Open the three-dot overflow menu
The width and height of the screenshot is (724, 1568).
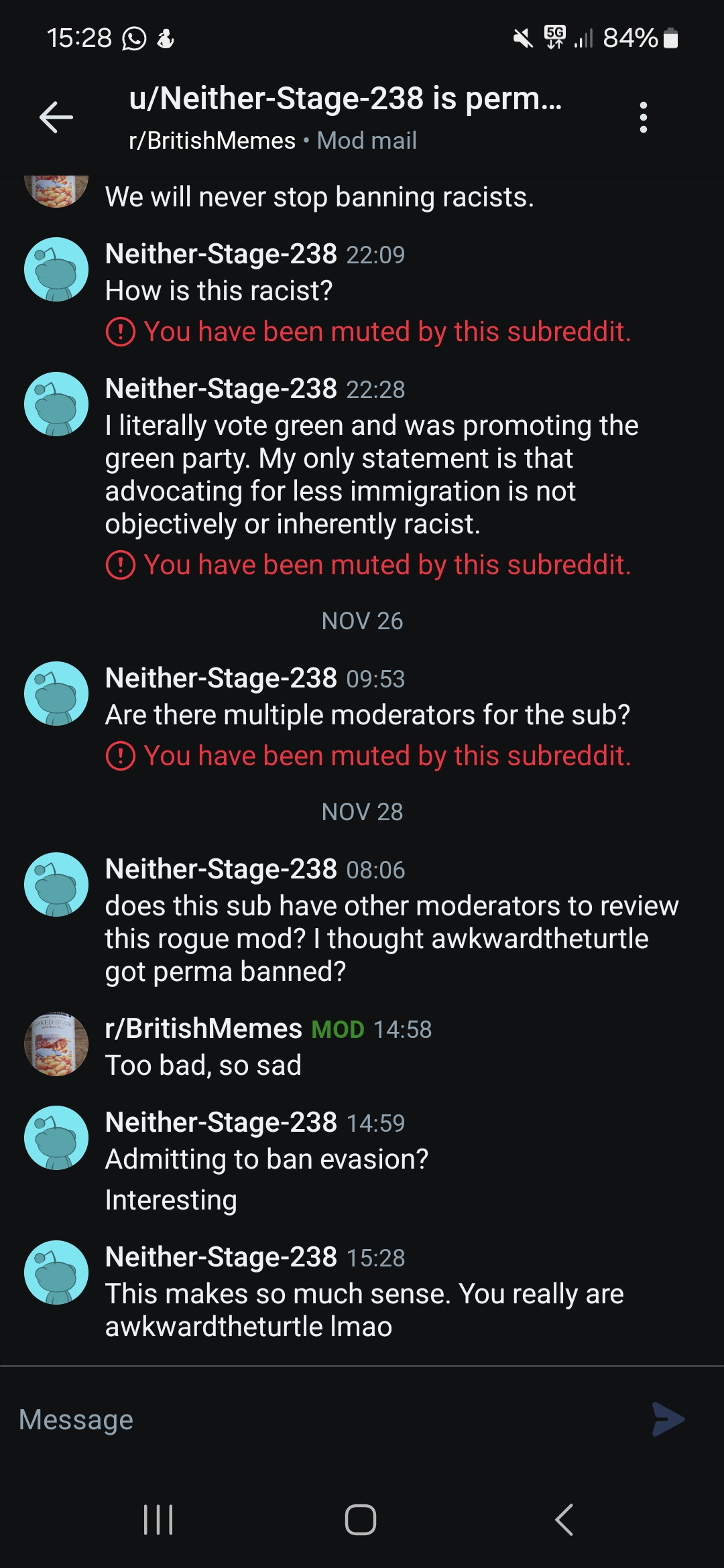pyautogui.click(x=643, y=117)
